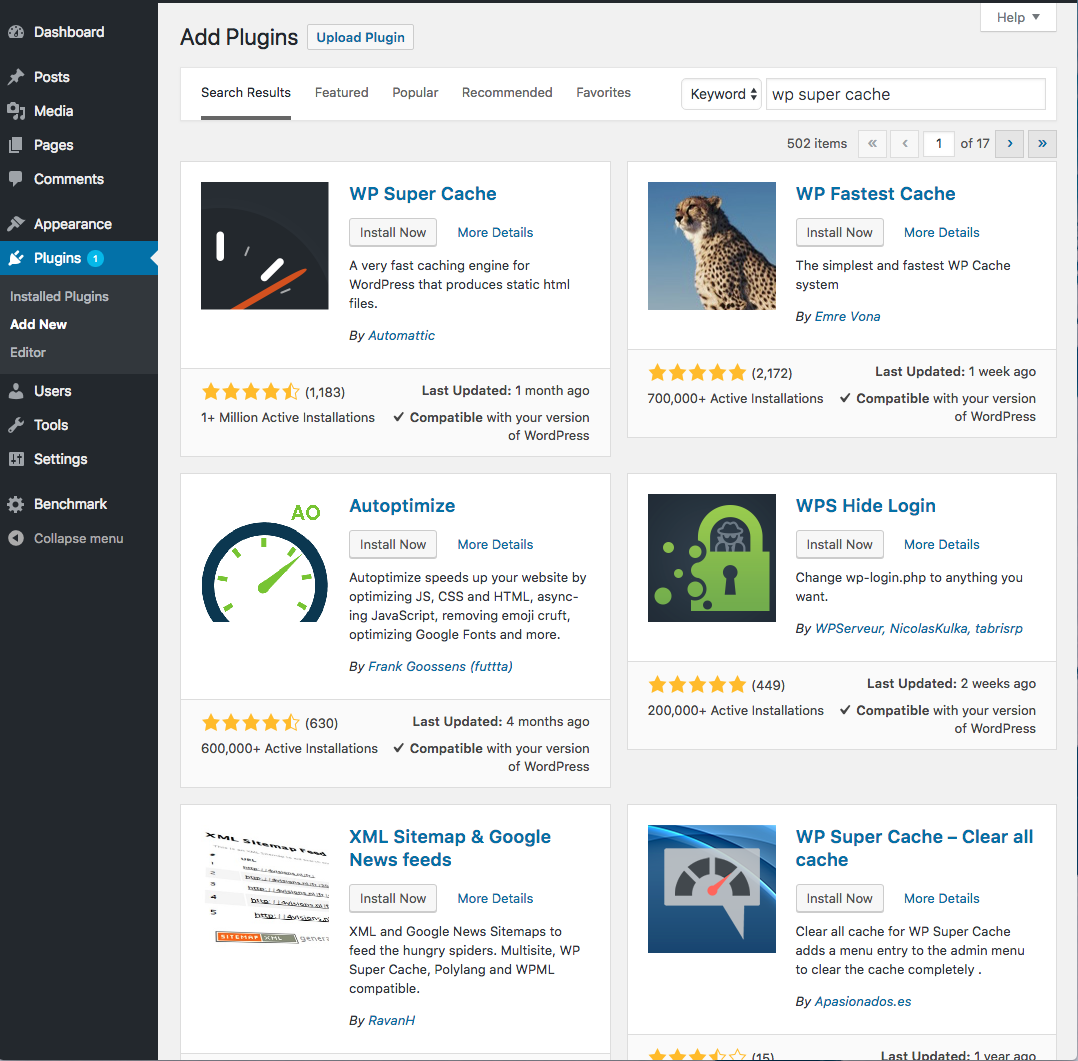Open the Keyword search type dropdown
1078x1061 pixels.
point(721,94)
